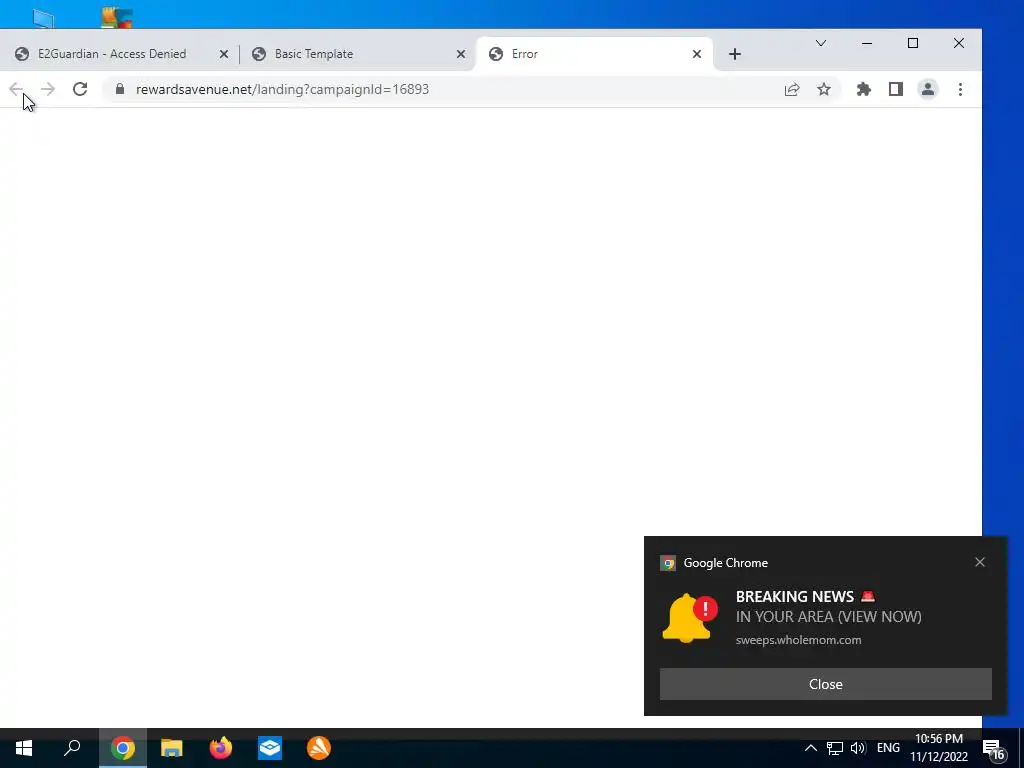
Task: Open Action Center notifications icon
Action: (993, 748)
